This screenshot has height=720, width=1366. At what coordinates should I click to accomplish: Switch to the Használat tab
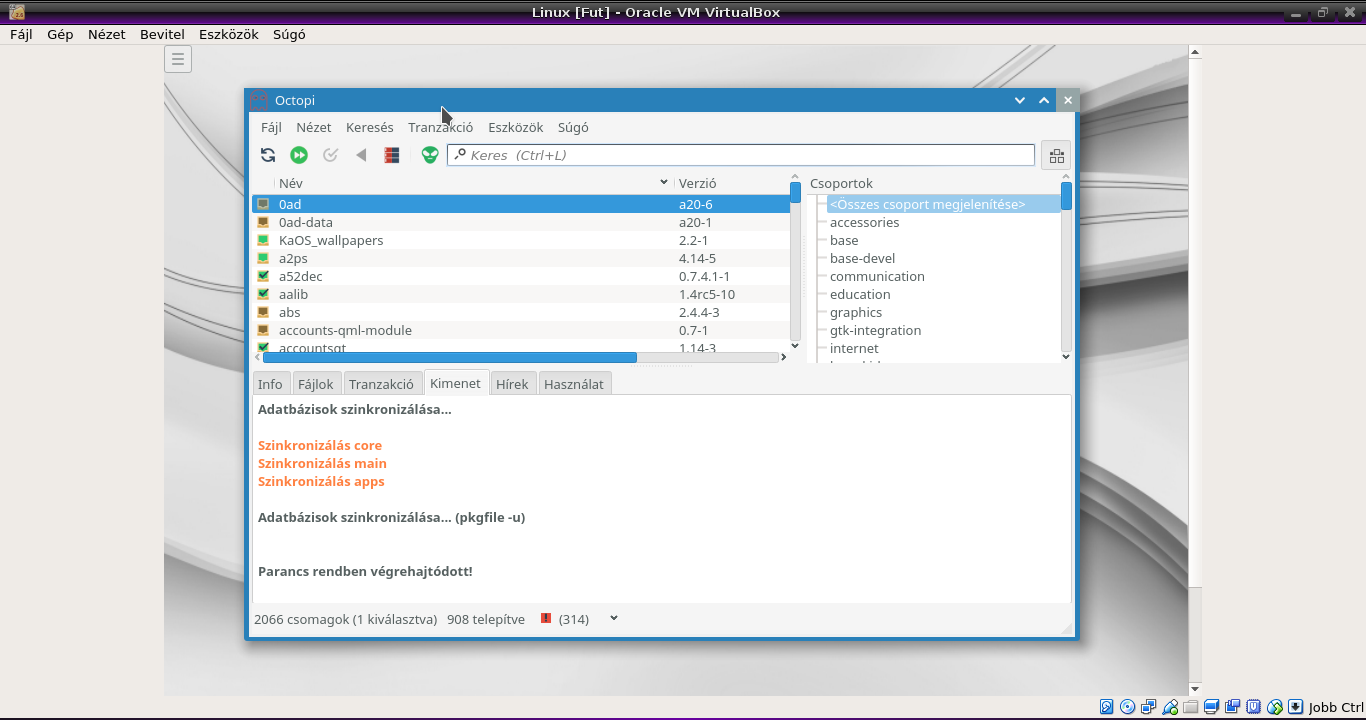(574, 384)
